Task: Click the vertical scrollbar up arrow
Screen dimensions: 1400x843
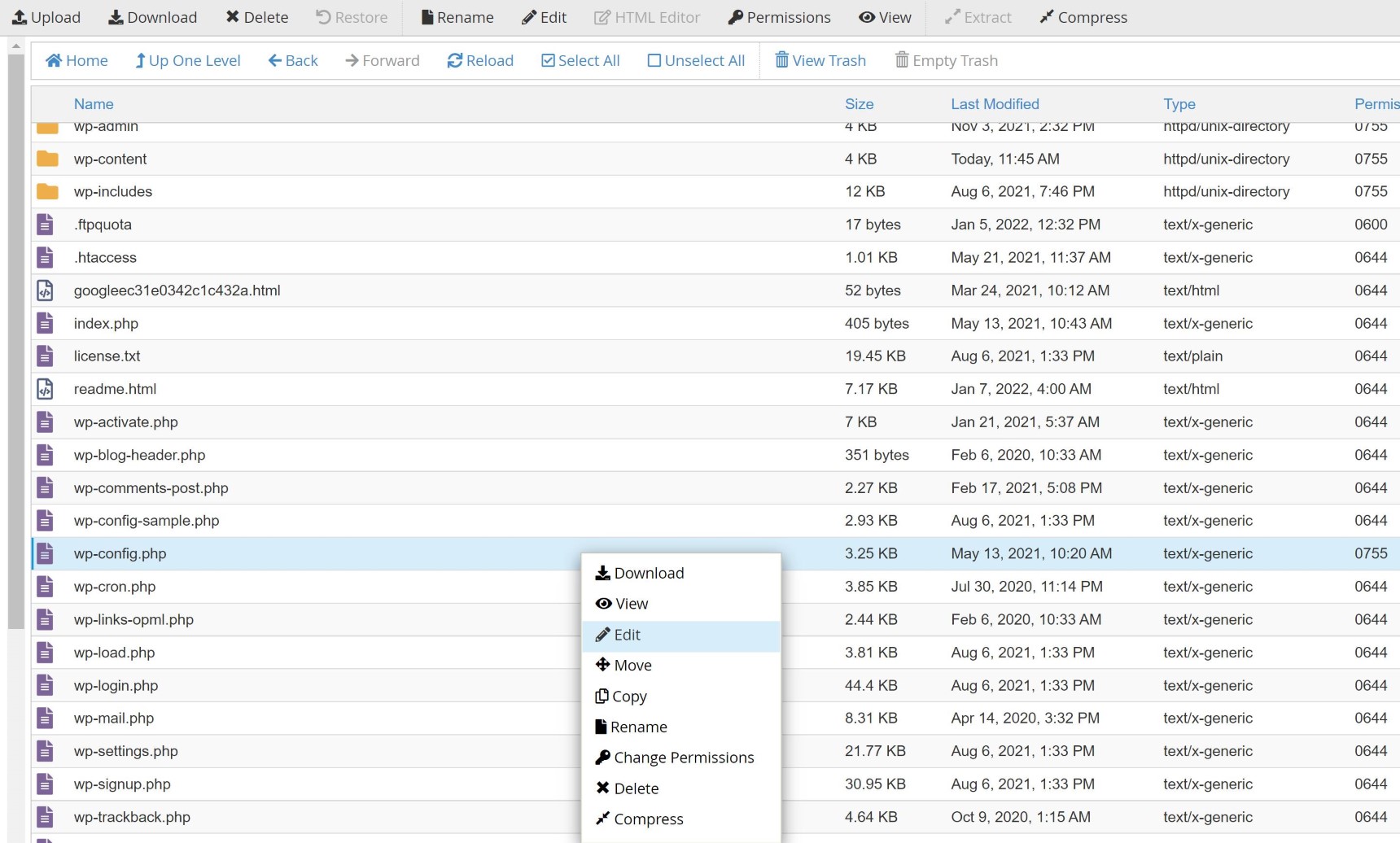Action: pyautogui.click(x=15, y=46)
